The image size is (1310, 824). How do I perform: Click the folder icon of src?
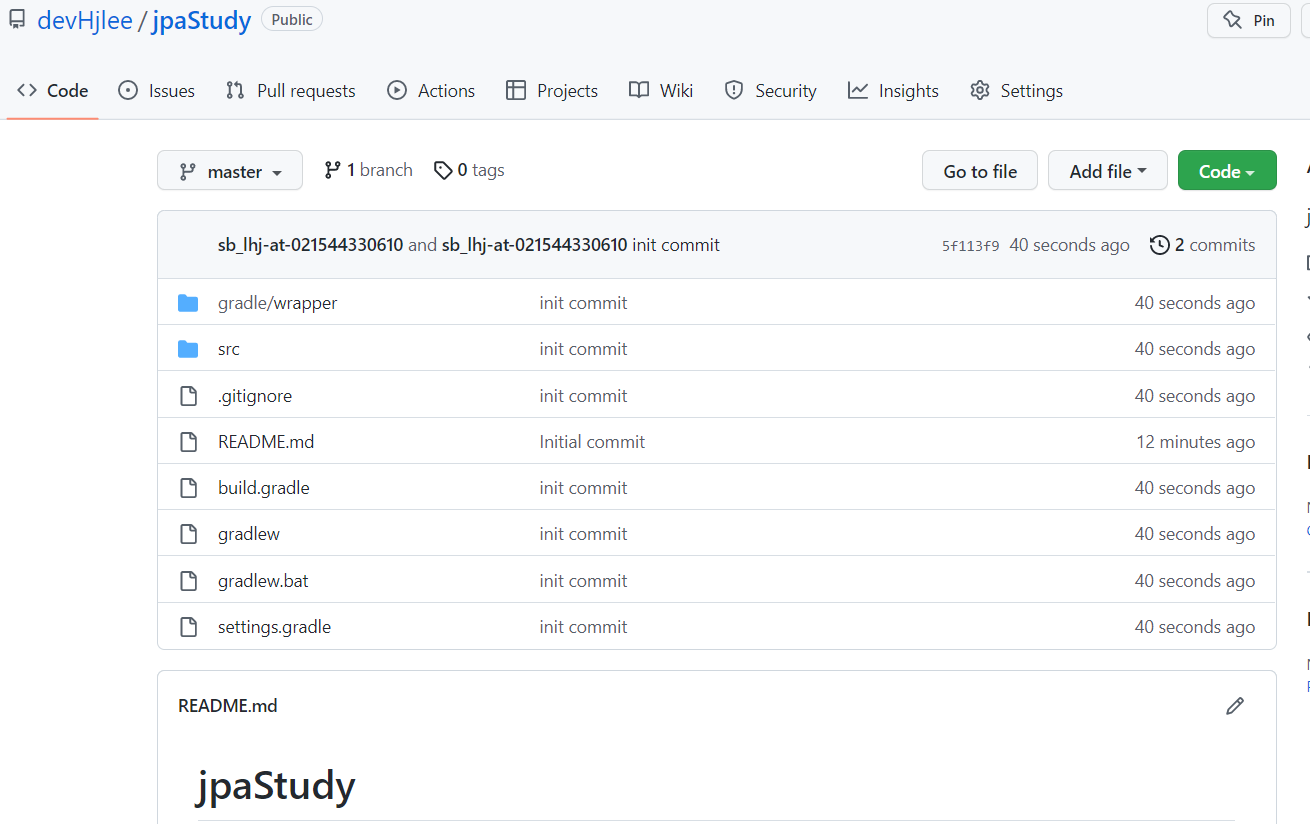pos(188,349)
